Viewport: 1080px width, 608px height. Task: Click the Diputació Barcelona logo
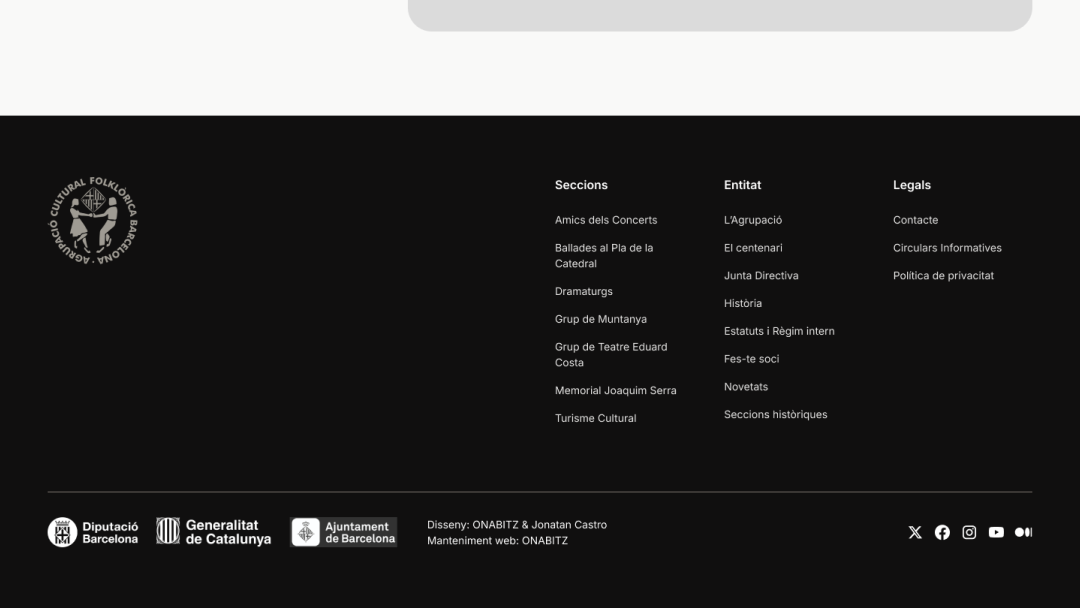93,532
